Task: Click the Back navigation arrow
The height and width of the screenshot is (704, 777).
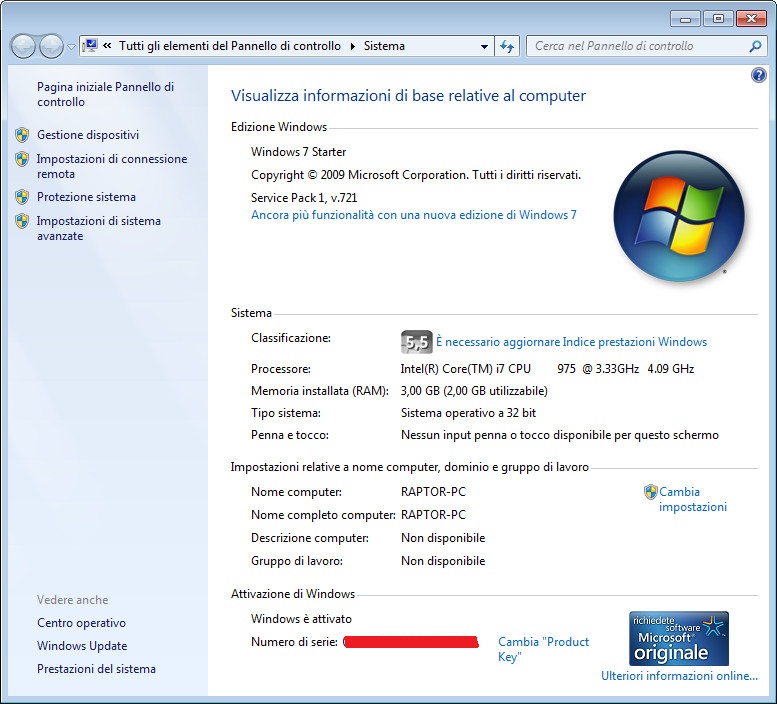Action: (23, 47)
